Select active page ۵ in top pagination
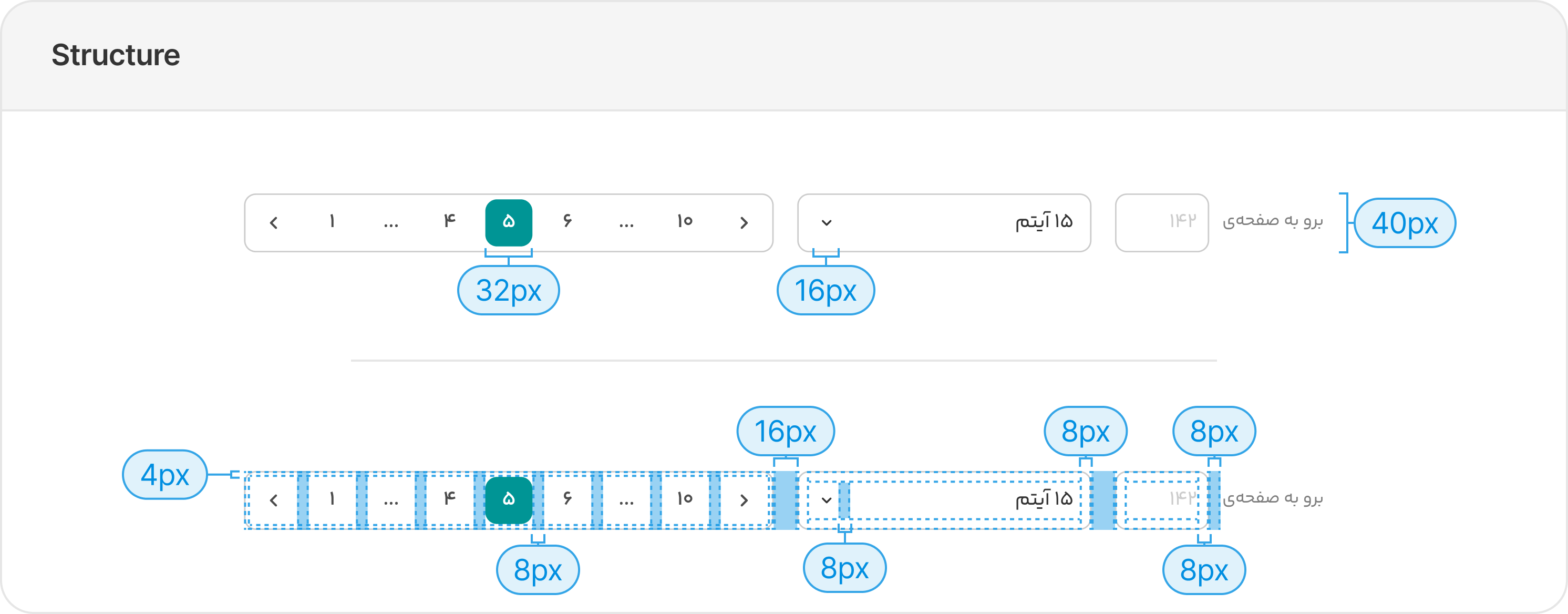The height and width of the screenshot is (614, 1568). (x=509, y=223)
